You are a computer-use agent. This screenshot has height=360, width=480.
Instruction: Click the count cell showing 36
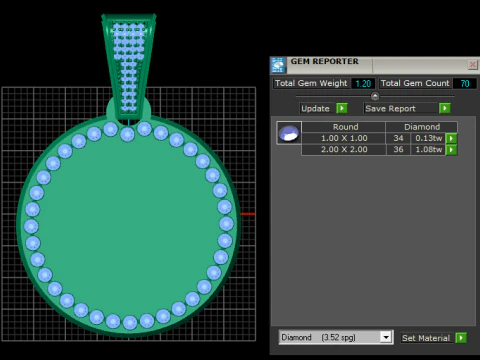click(x=398, y=150)
